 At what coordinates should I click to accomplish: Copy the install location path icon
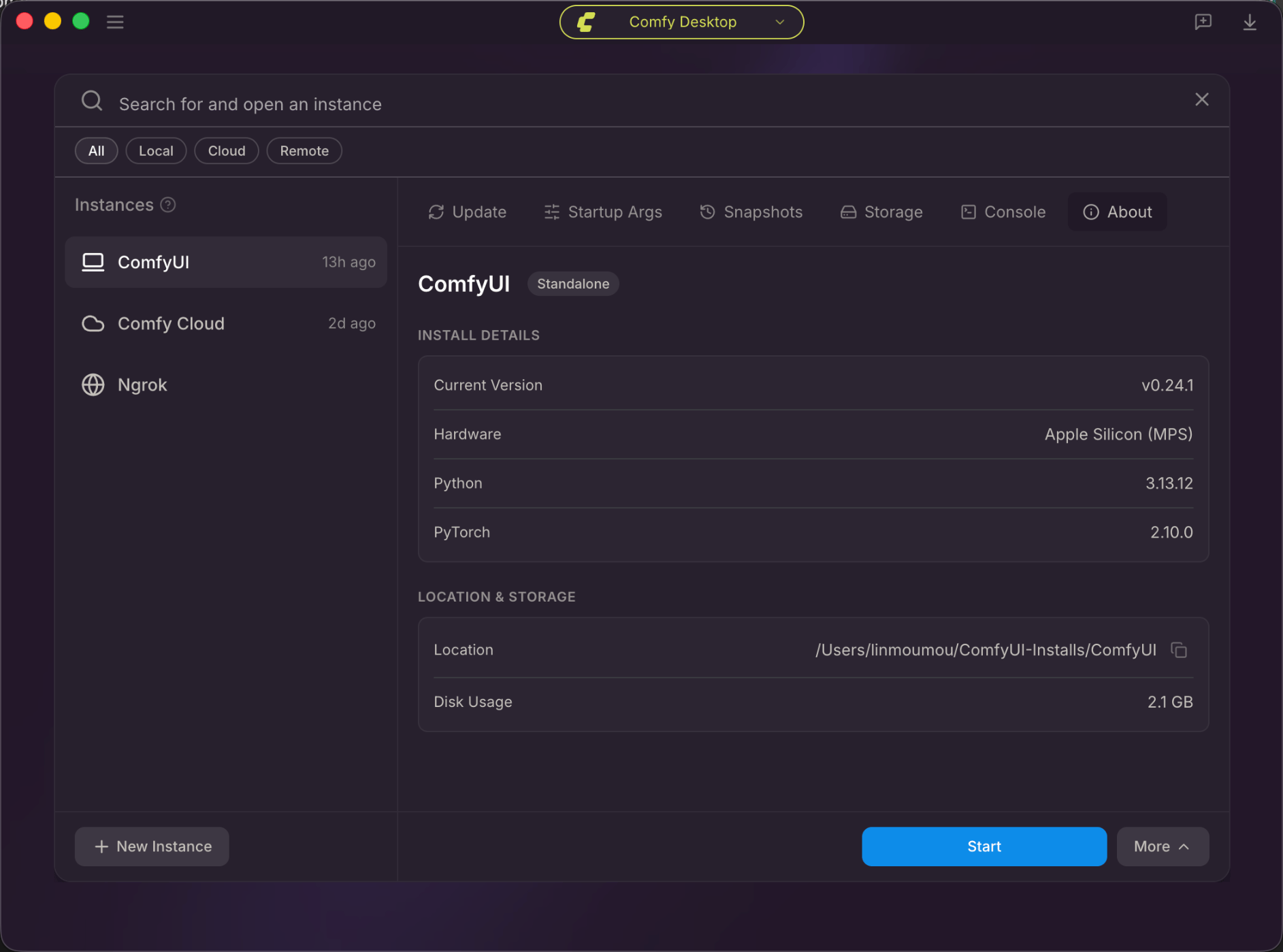[x=1179, y=650]
